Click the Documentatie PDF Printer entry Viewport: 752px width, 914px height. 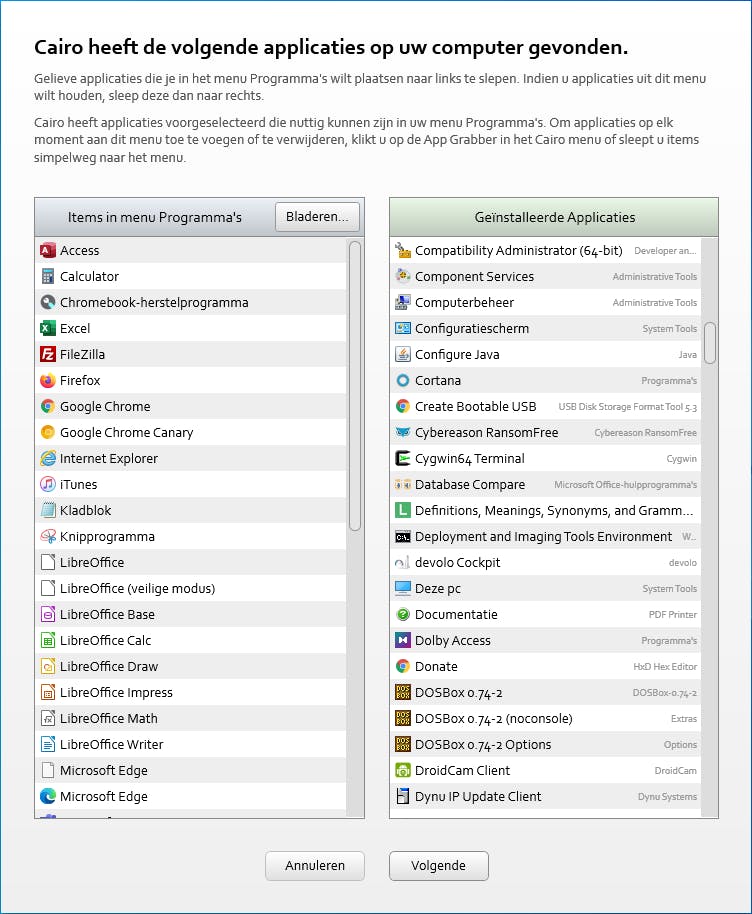(x=545, y=614)
